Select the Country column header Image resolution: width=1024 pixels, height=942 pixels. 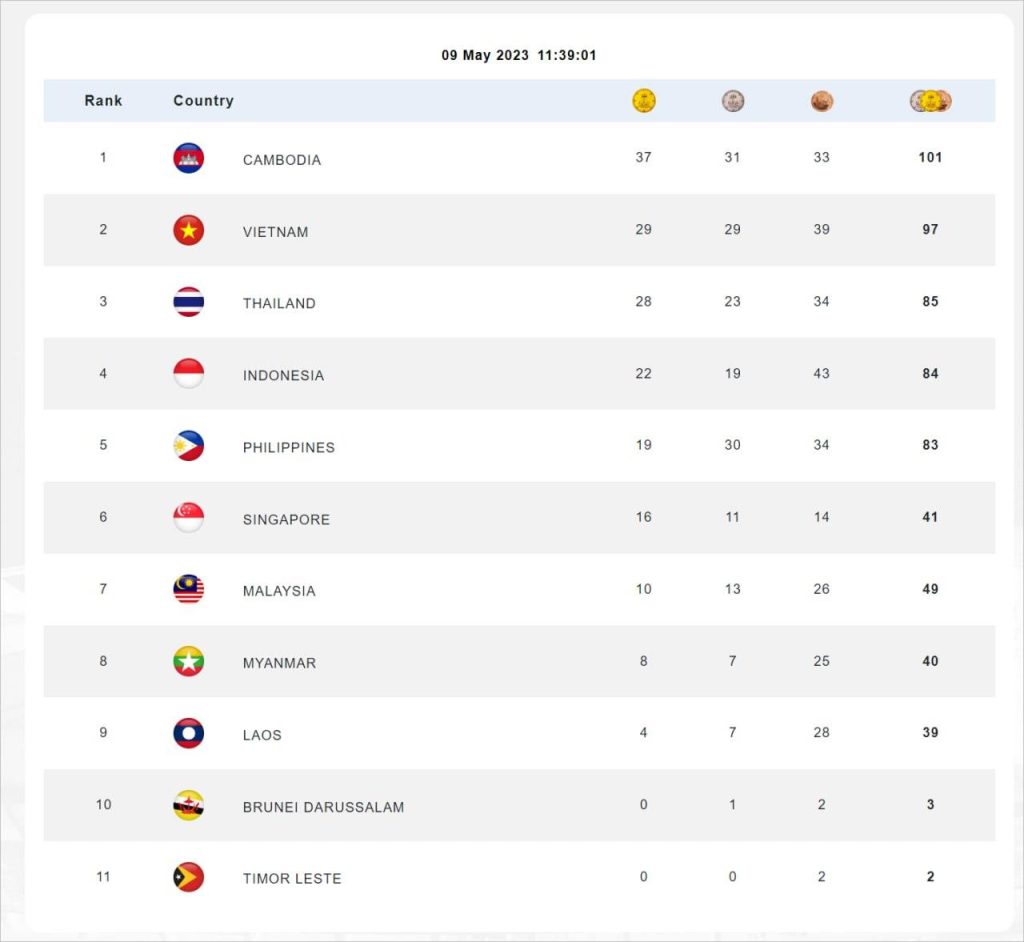pyautogui.click(x=203, y=101)
